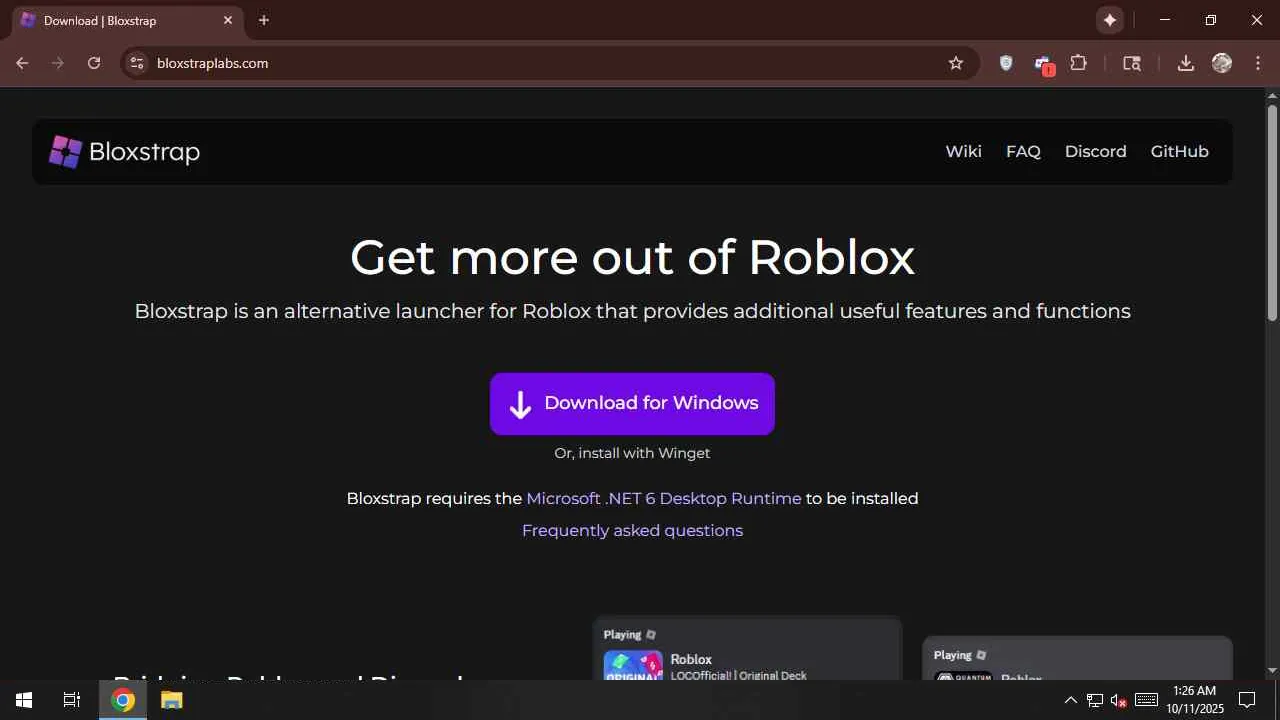Open the Windows notification center

(x=1247, y=700)
